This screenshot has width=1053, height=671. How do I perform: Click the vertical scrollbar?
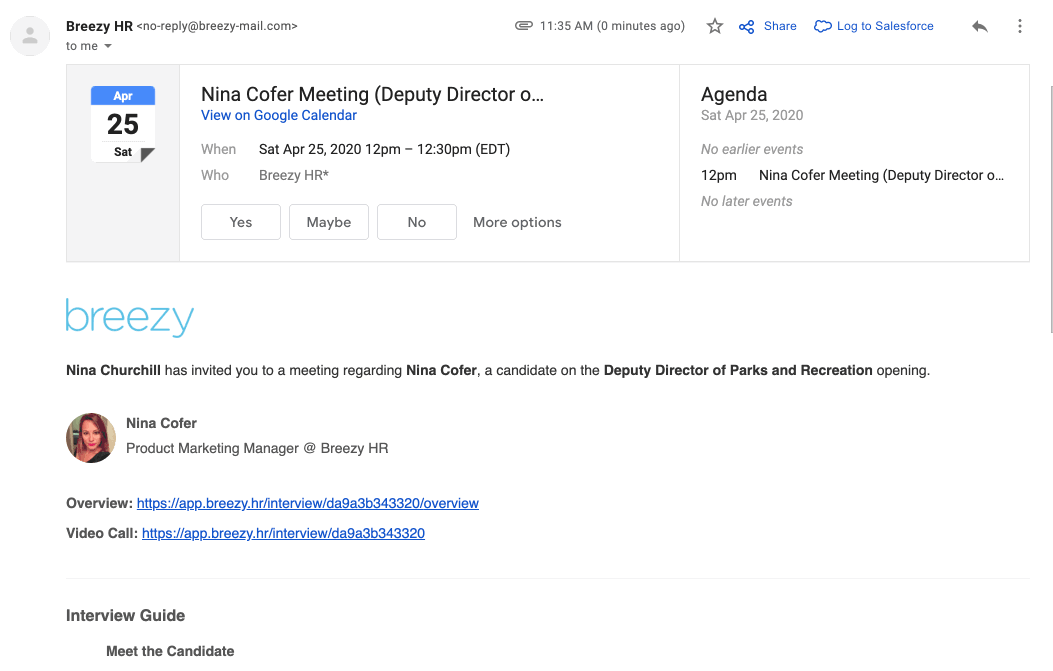point(1052,209)
